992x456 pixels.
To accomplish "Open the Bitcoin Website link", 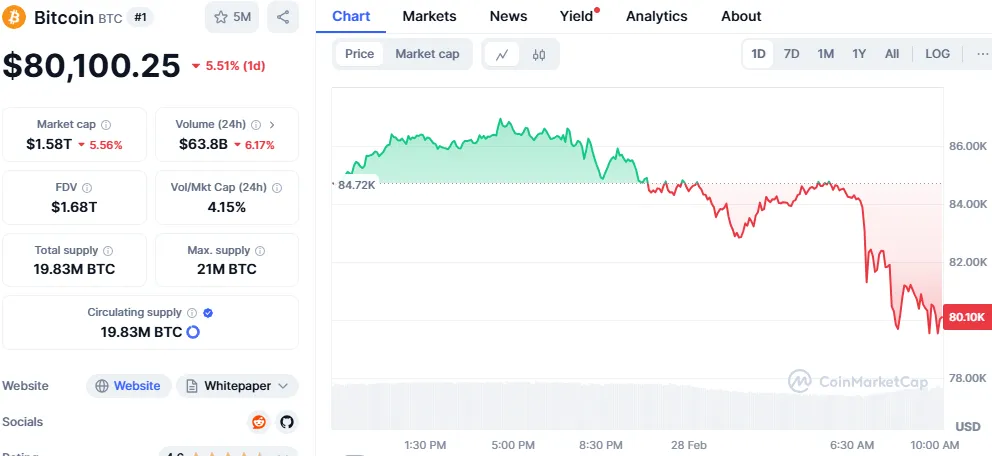I will [127, 386].
